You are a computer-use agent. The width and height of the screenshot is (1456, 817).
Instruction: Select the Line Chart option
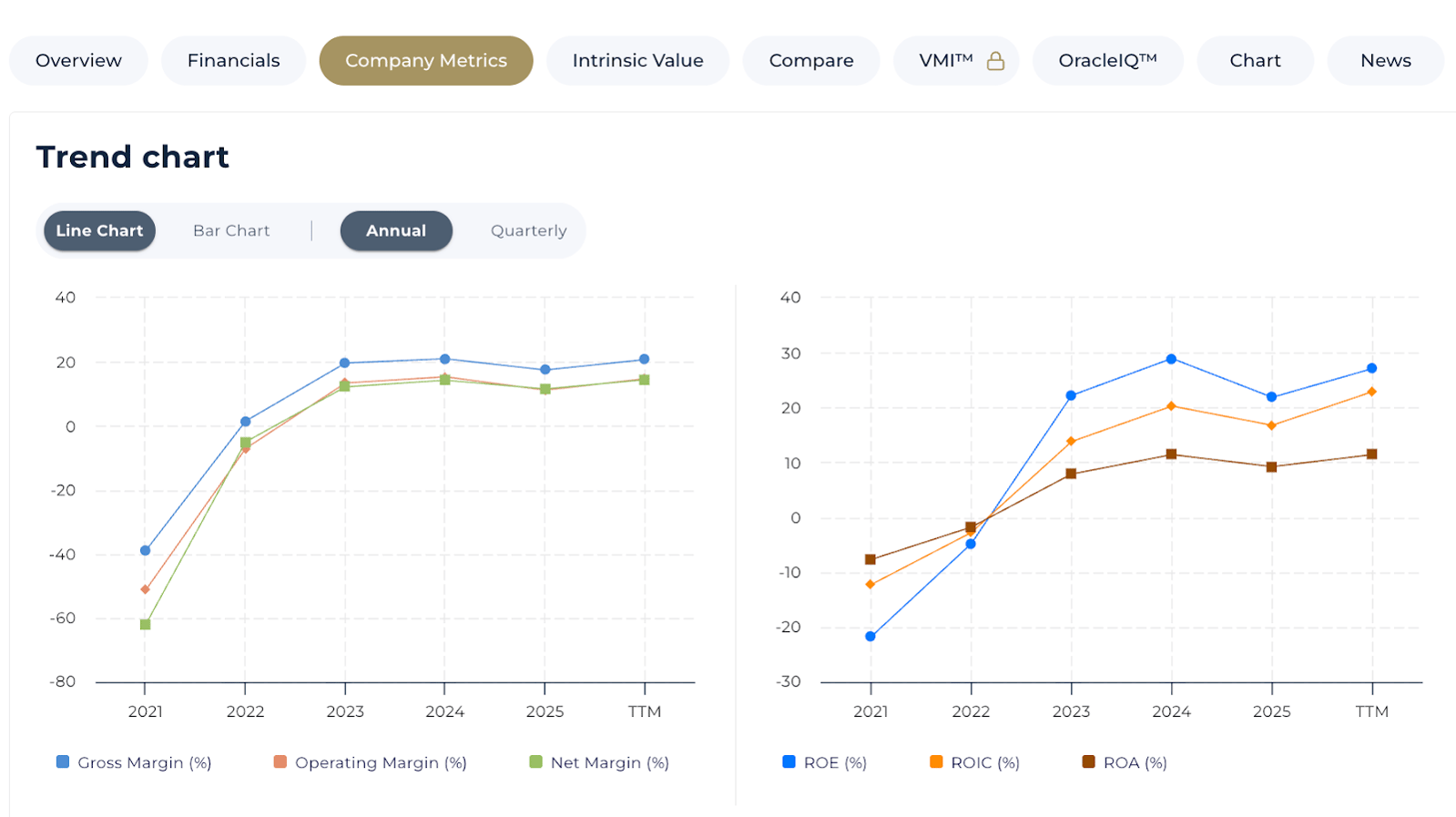pos(99,231)
